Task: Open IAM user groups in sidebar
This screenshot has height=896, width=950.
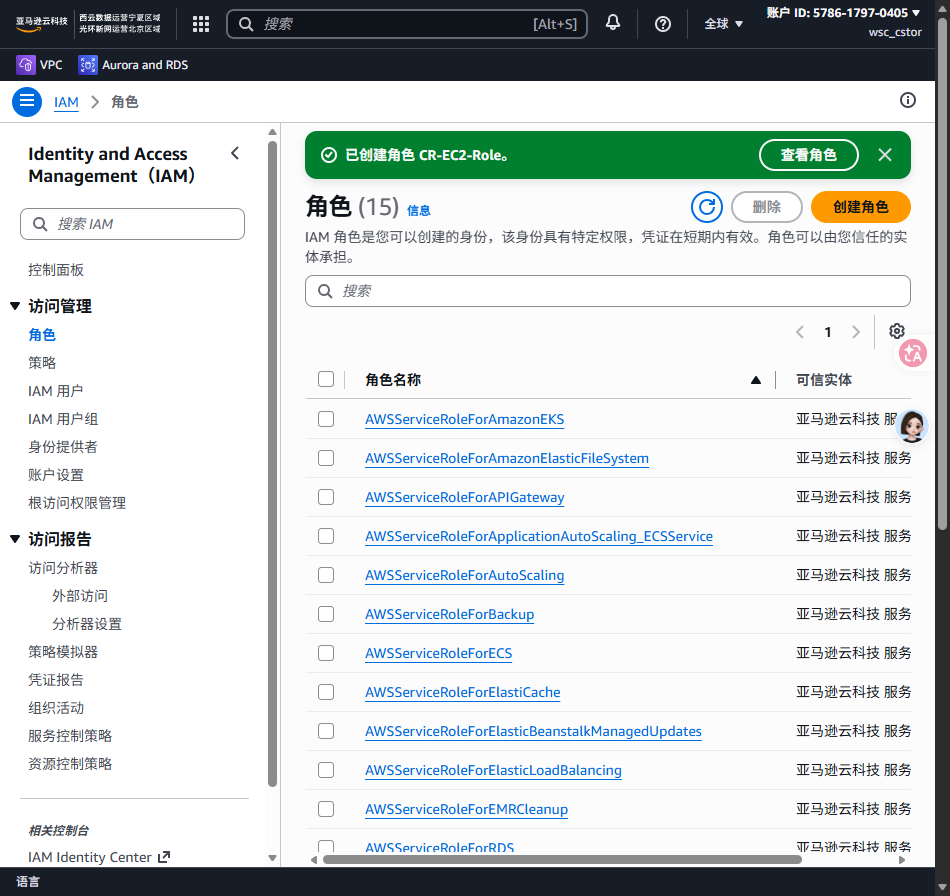Action: point(63,419)
